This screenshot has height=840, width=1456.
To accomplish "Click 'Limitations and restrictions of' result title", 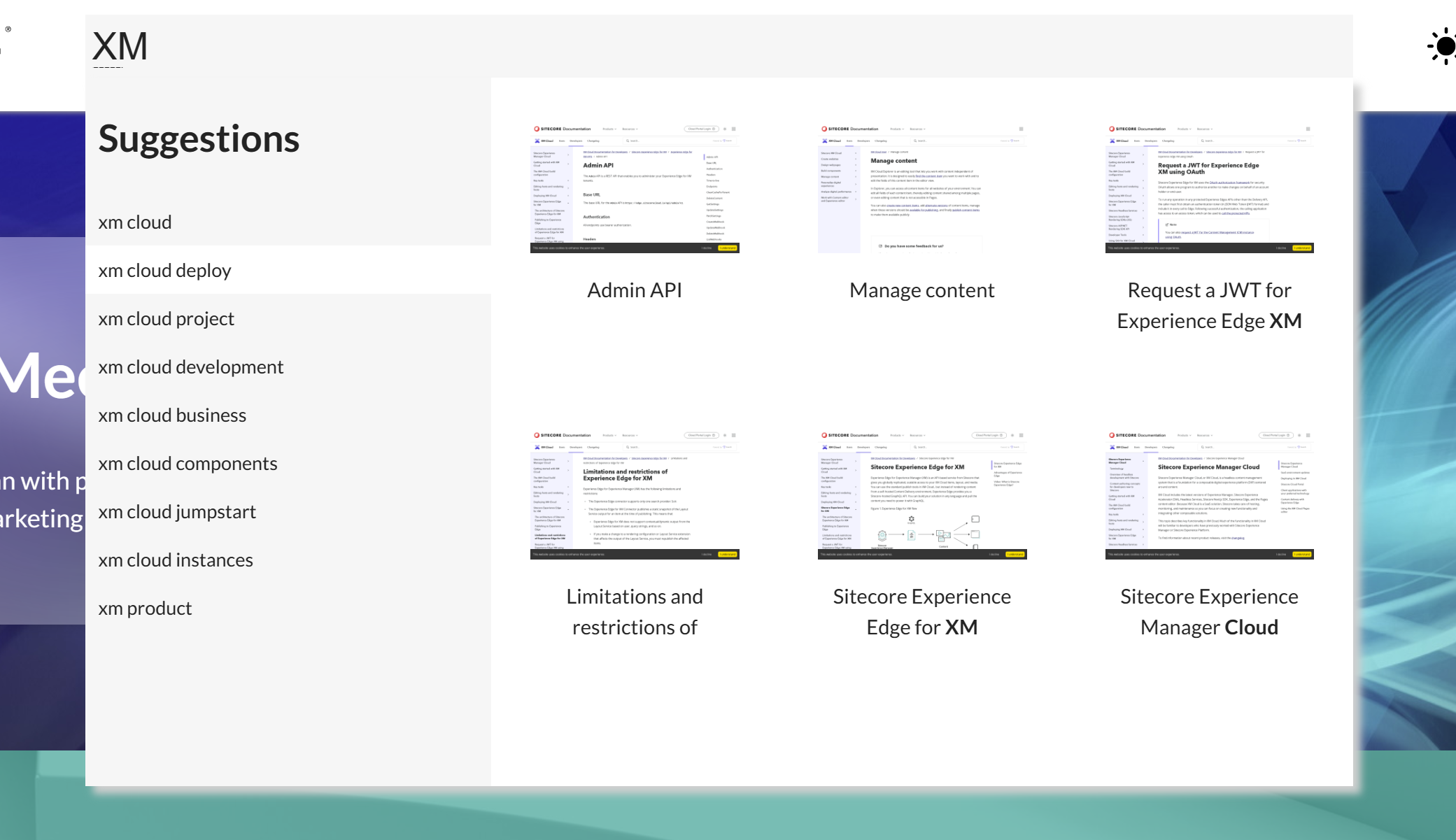I will click(x=635, y=611).
